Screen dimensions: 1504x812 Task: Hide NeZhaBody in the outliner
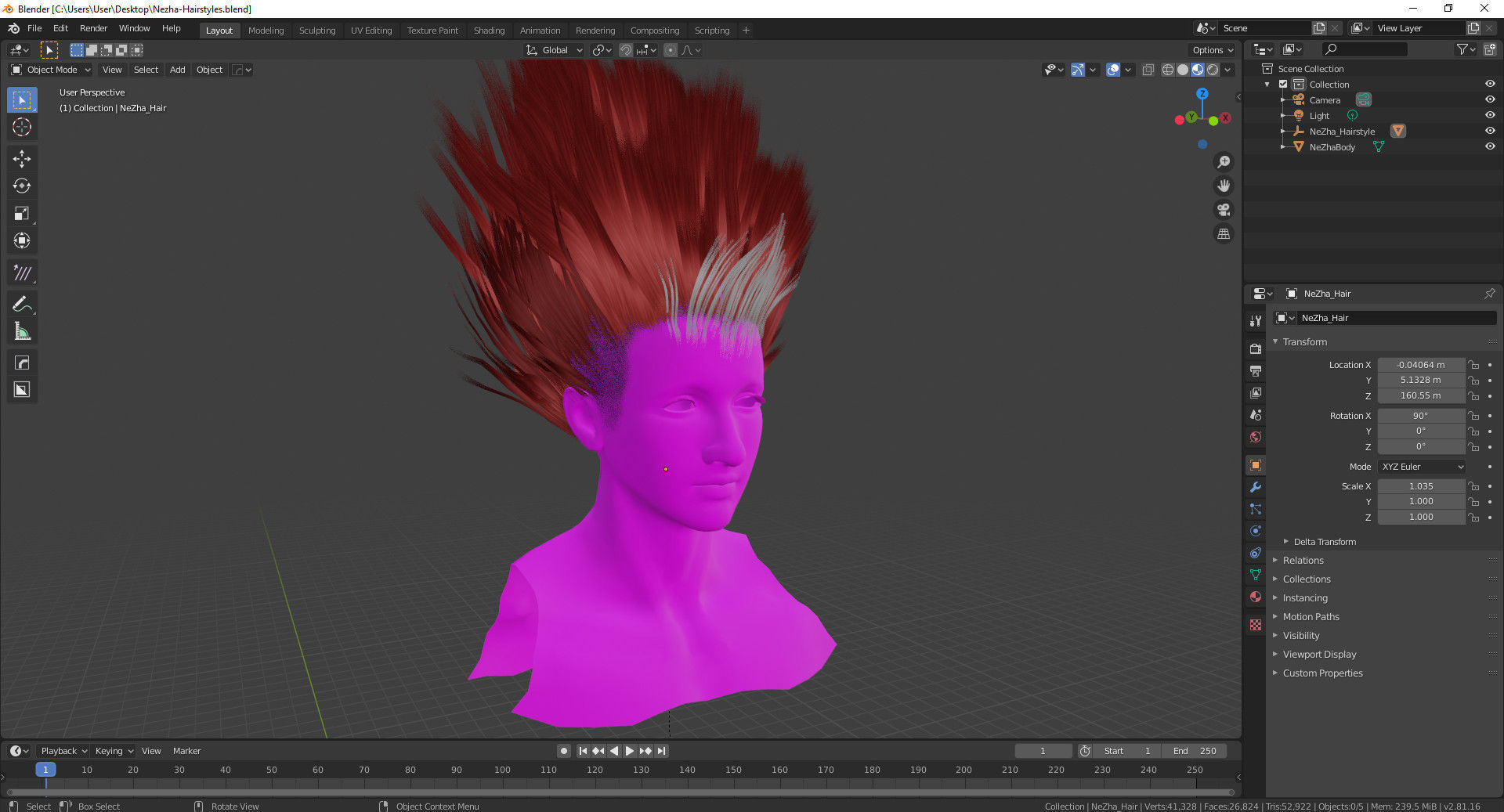click(x=1490, y=147)
